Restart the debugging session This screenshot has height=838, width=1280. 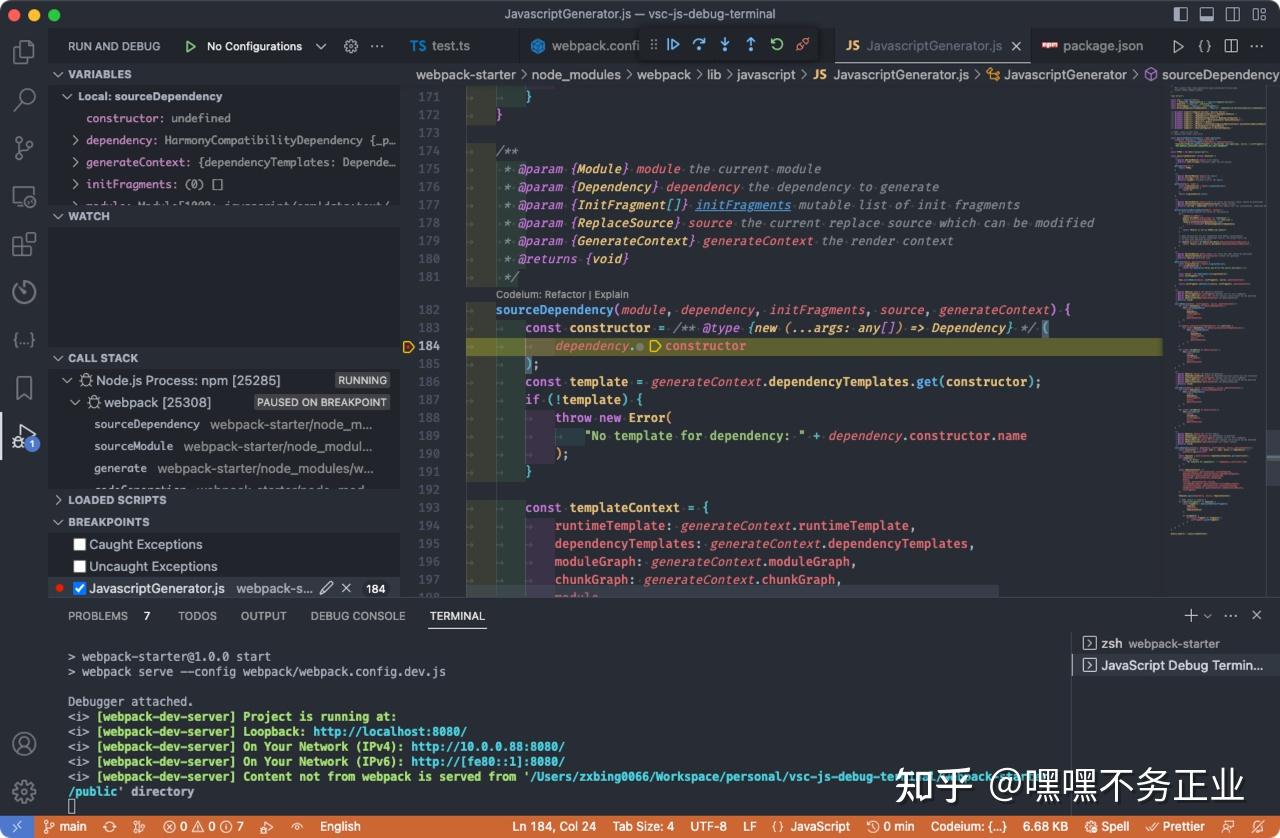coord(777,45)
